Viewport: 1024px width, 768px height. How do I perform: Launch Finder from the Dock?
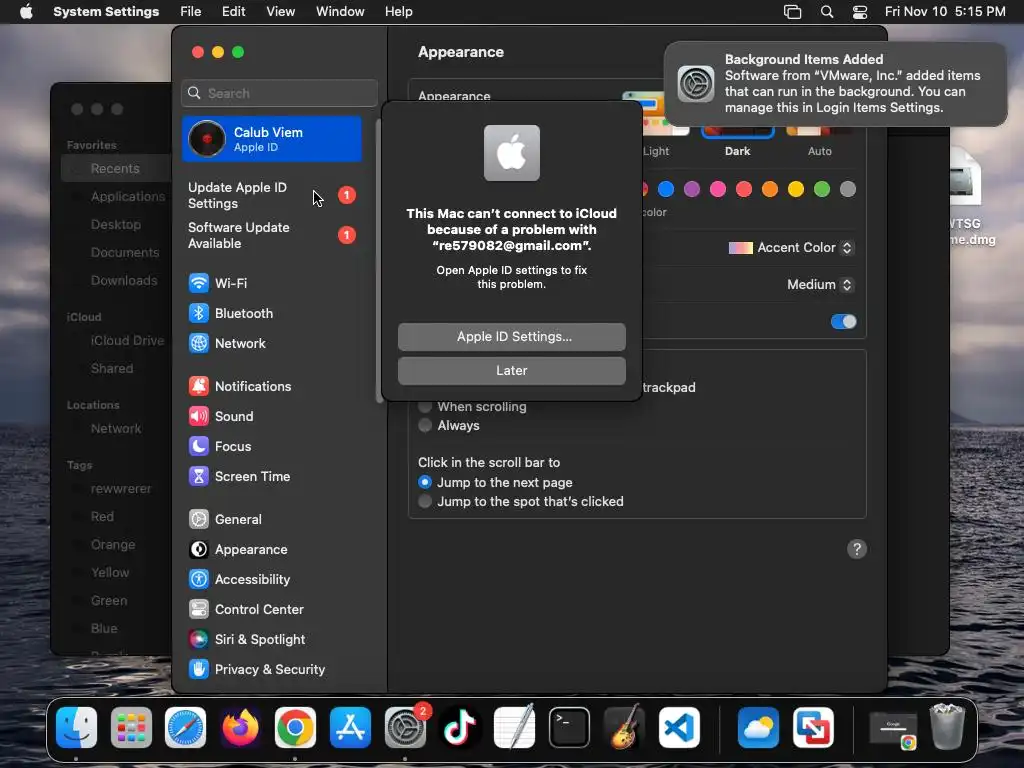pyautogui.click(x=76, y=728)
